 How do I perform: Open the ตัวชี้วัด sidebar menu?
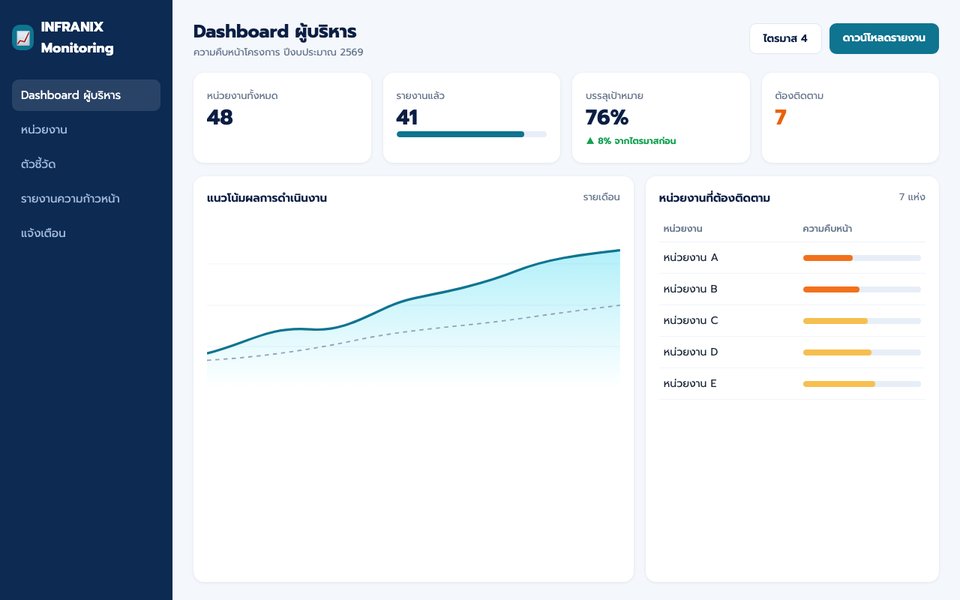86,164
